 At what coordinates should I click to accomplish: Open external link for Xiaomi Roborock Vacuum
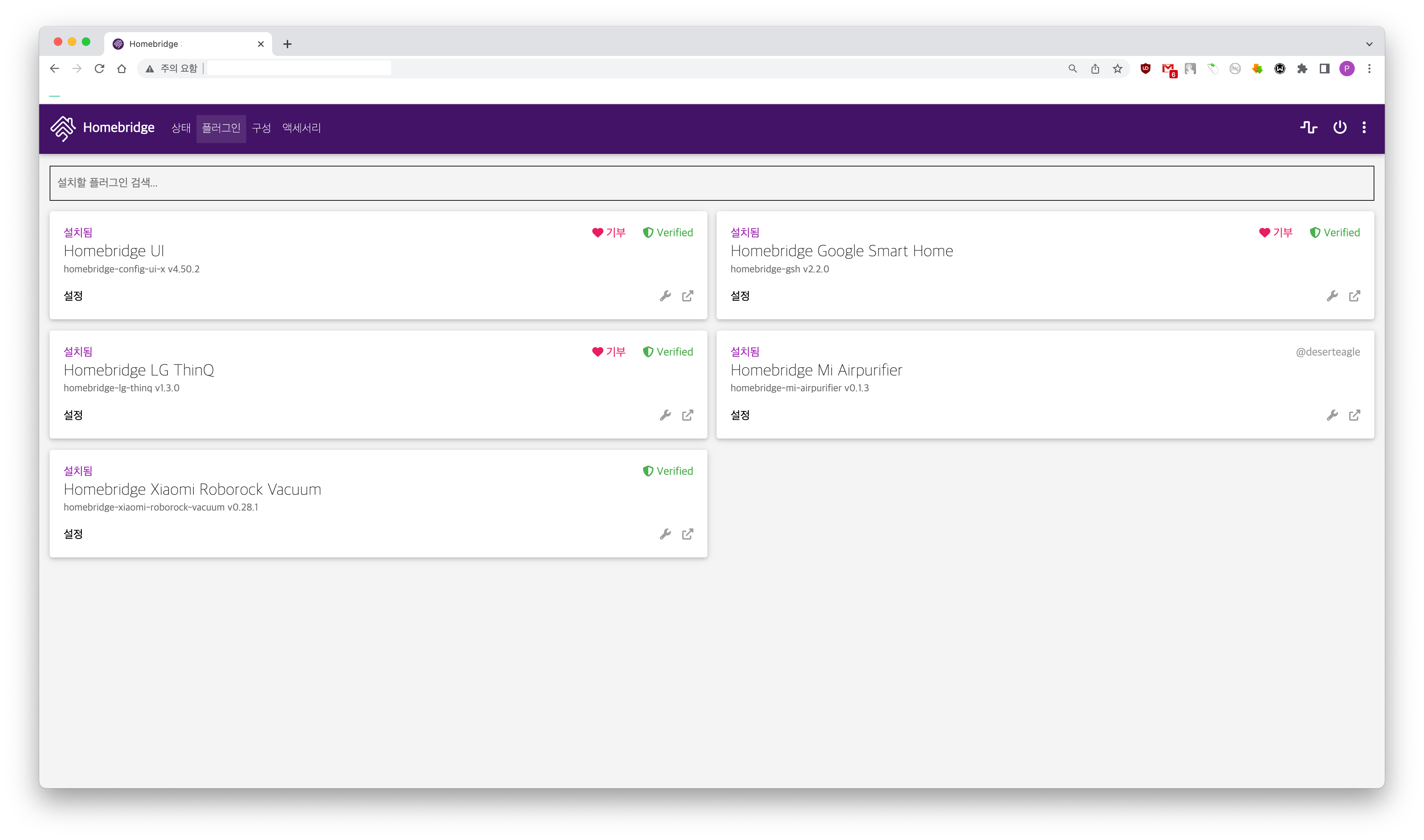tap(687, 534)
